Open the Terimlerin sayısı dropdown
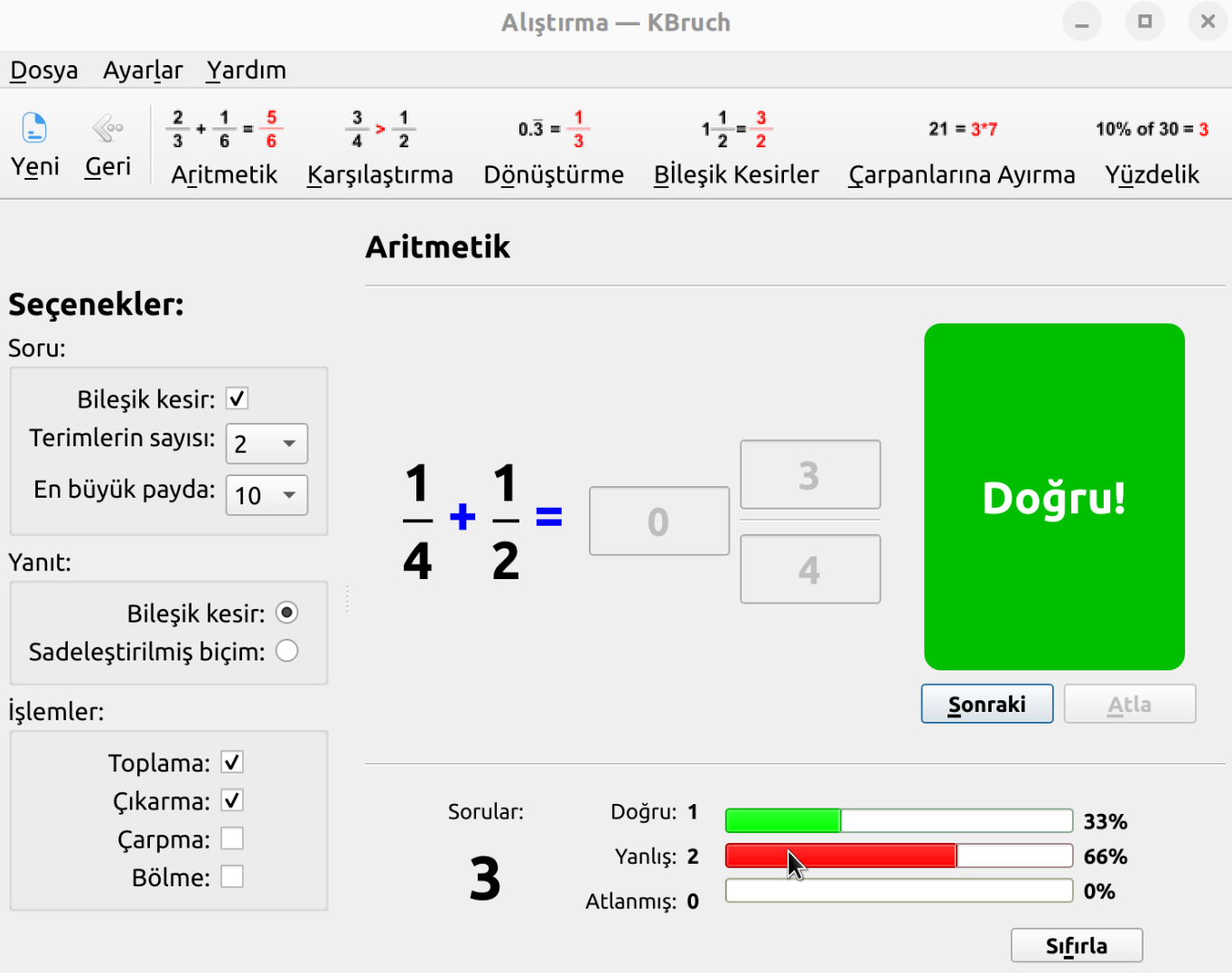Viewport: 1232px width, 973px height. pos(266,444)
